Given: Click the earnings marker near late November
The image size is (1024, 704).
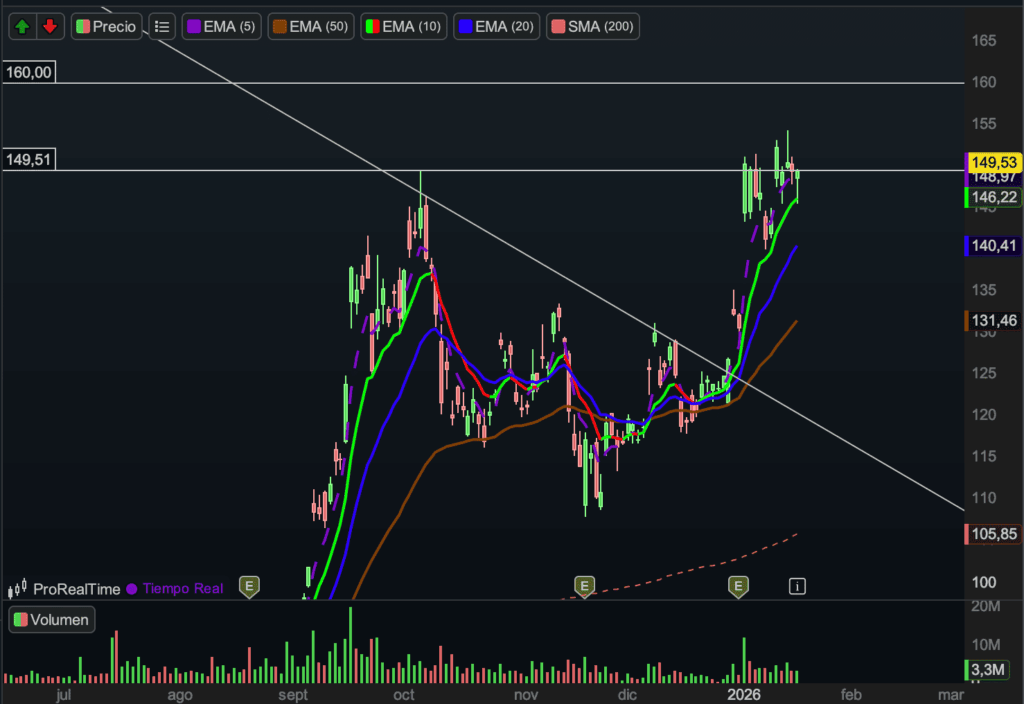Looking at the screenshot, I should pos(584,586).
